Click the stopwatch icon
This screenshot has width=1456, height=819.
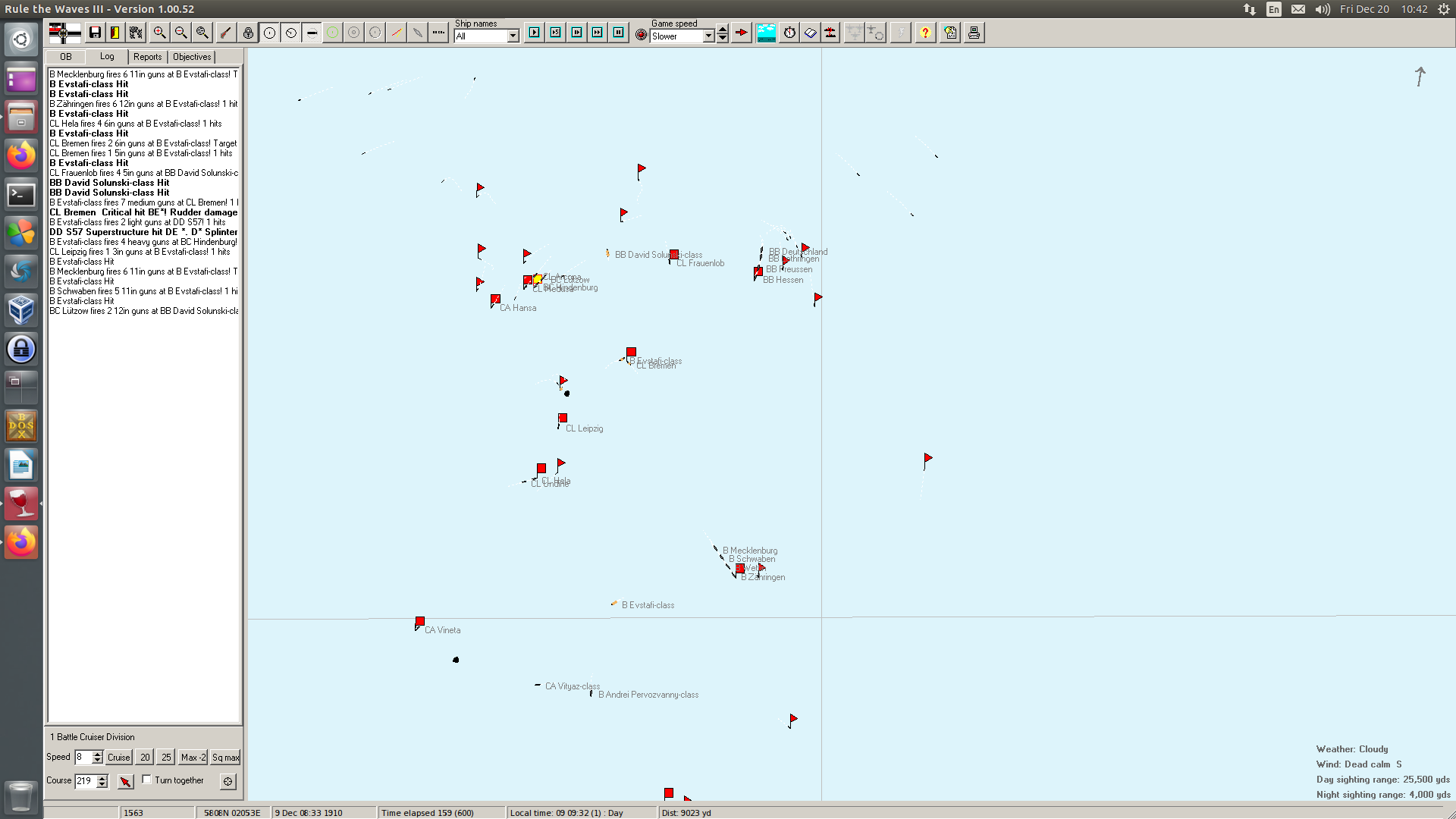(789, 33)
